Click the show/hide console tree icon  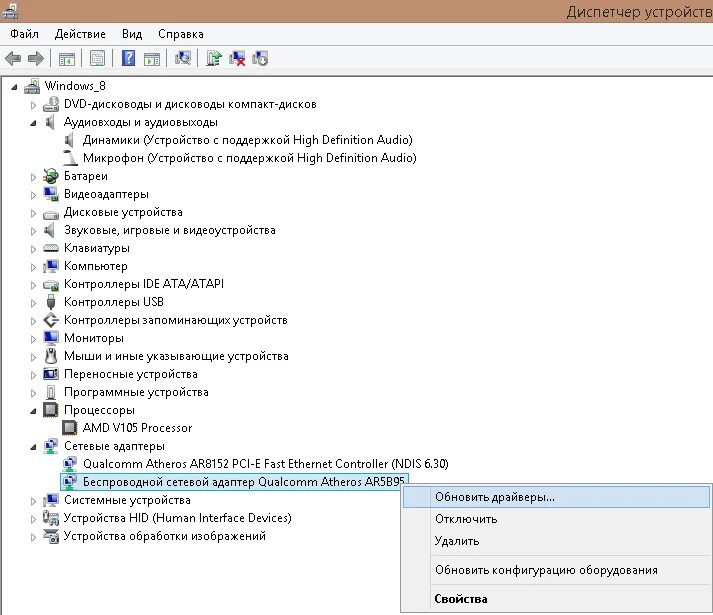click(67, 59)
